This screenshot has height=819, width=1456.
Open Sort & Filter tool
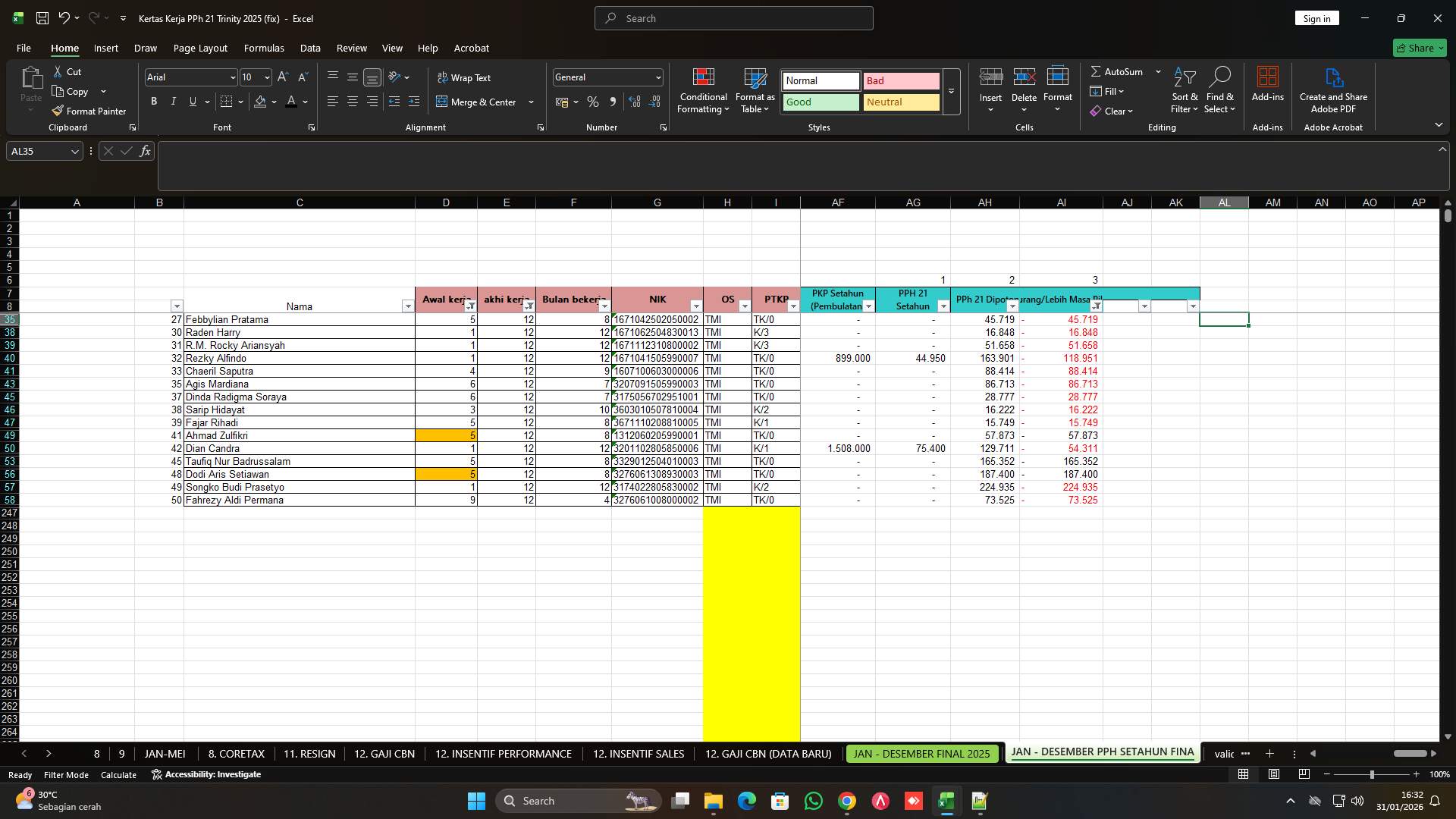1184,91
